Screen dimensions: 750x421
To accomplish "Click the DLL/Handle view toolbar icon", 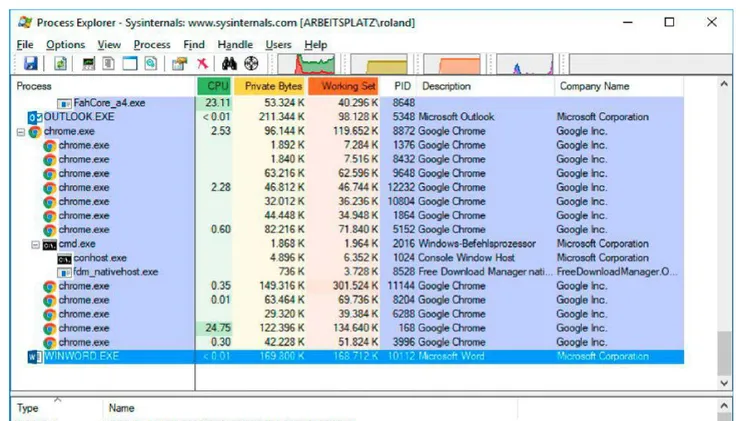I will click(x=151, y=63).
